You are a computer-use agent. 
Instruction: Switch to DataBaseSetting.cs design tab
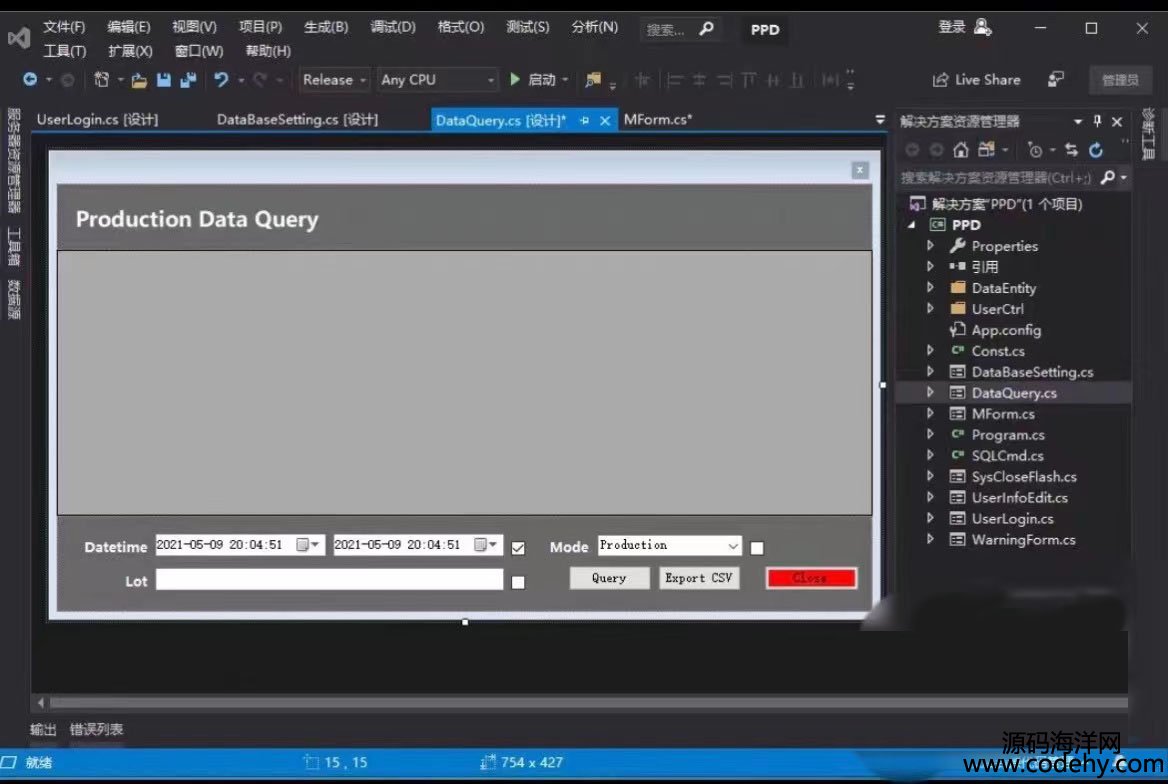pyautogui.click(x=297, y=119)
